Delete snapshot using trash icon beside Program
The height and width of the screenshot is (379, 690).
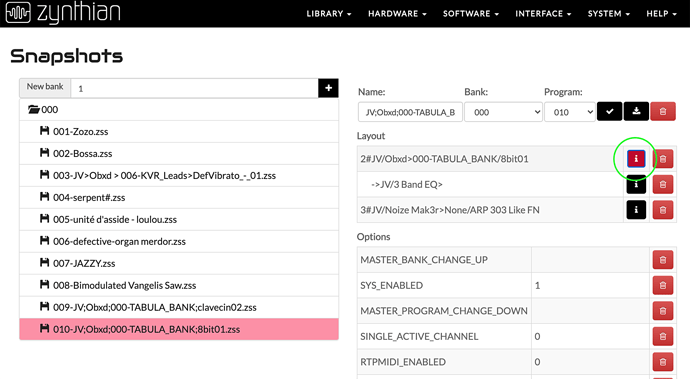tap(663, 111)
